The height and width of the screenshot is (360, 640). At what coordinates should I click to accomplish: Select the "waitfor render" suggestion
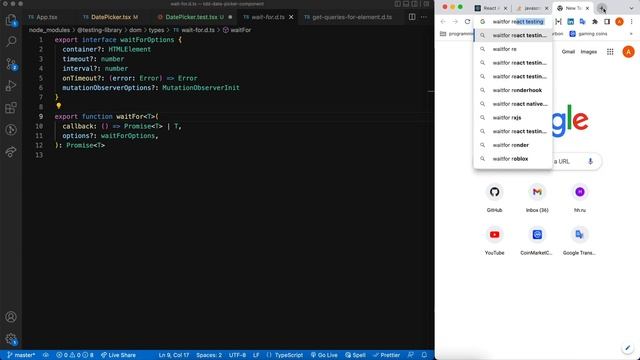513,145
